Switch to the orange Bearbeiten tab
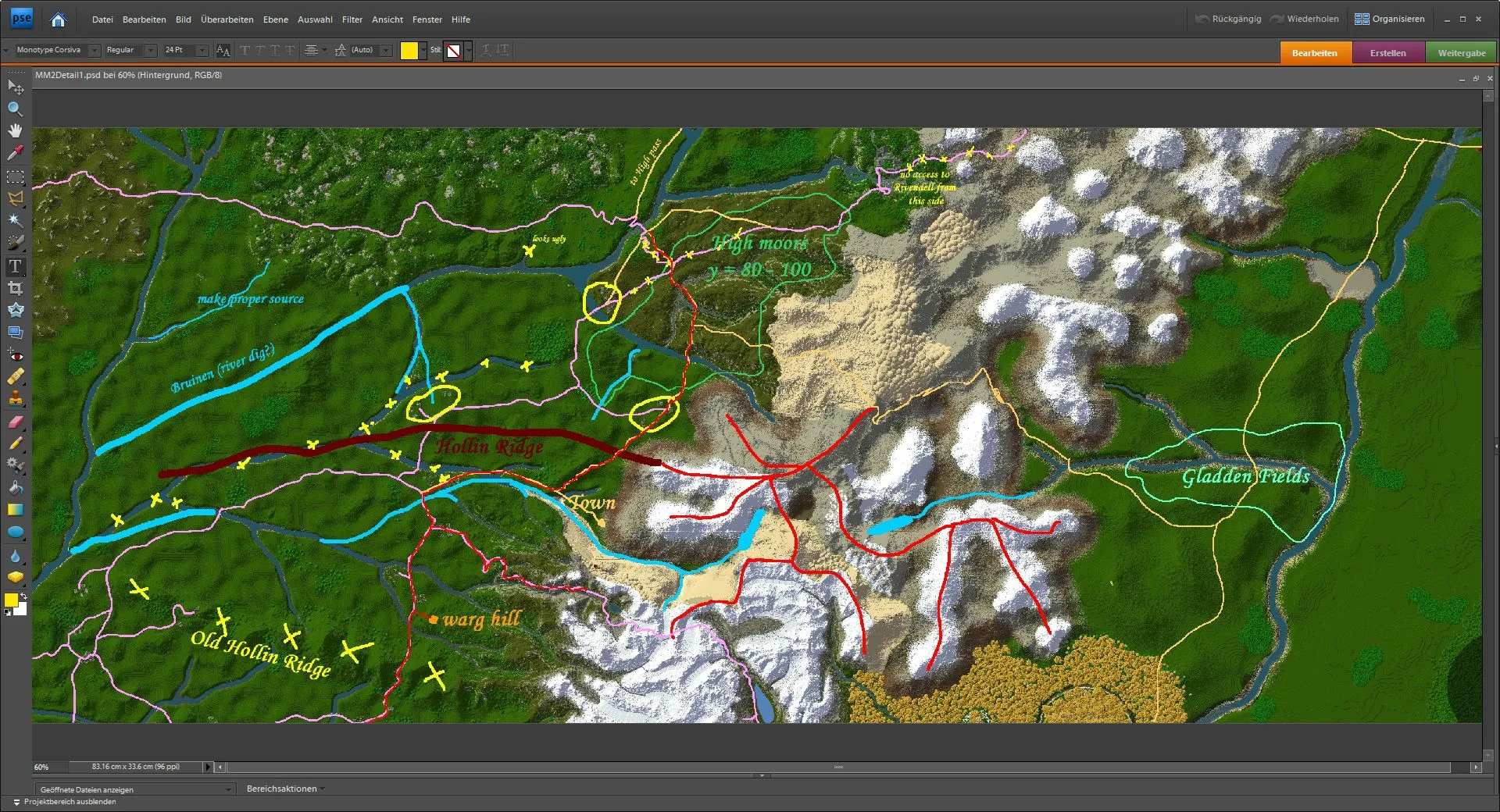 pyautogui.click(x=1314, y=53)
